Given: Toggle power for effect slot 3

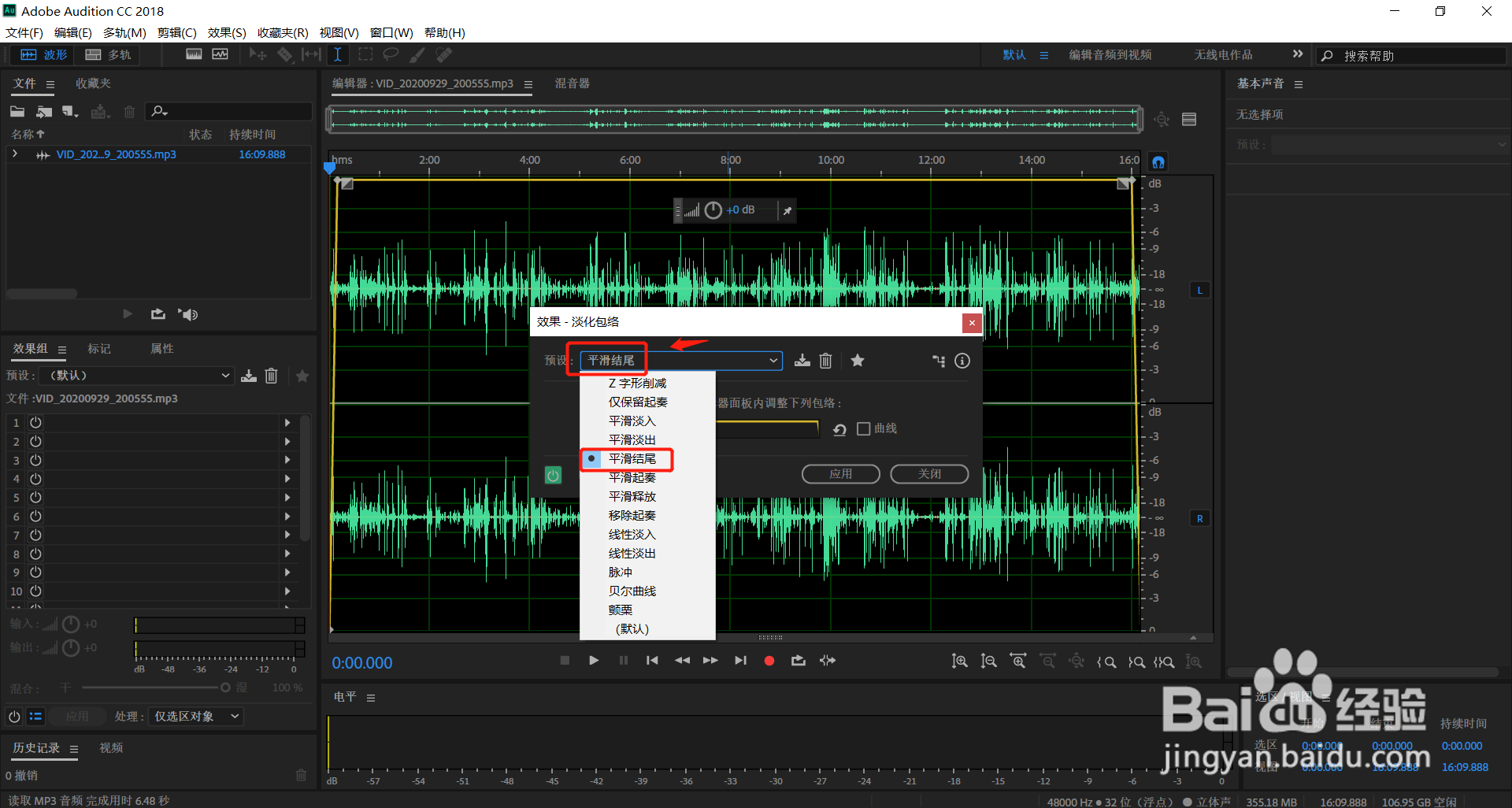Looking at the screenshot, I should [35, 460].
